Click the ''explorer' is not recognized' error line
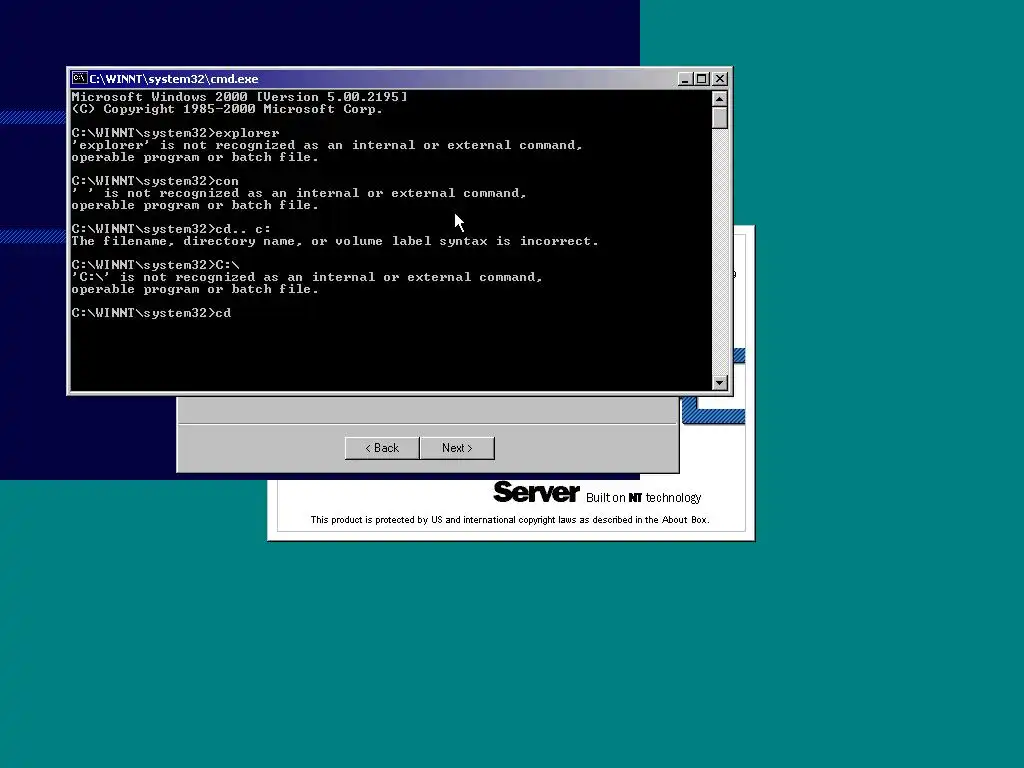1024x768 pixels. tap(327, 145)
